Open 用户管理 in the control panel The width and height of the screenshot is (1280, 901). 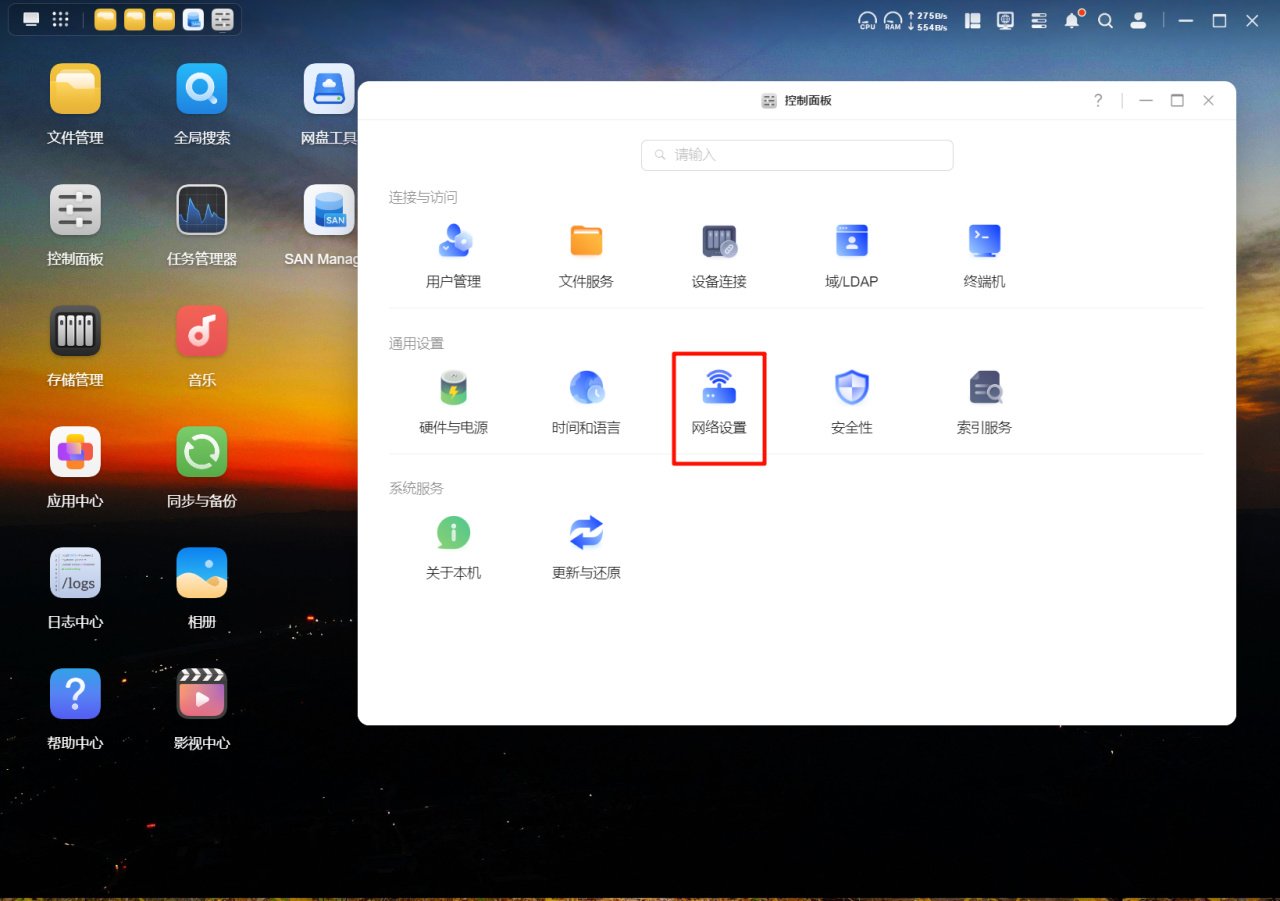pyautogui.click(x=453, y=255)
